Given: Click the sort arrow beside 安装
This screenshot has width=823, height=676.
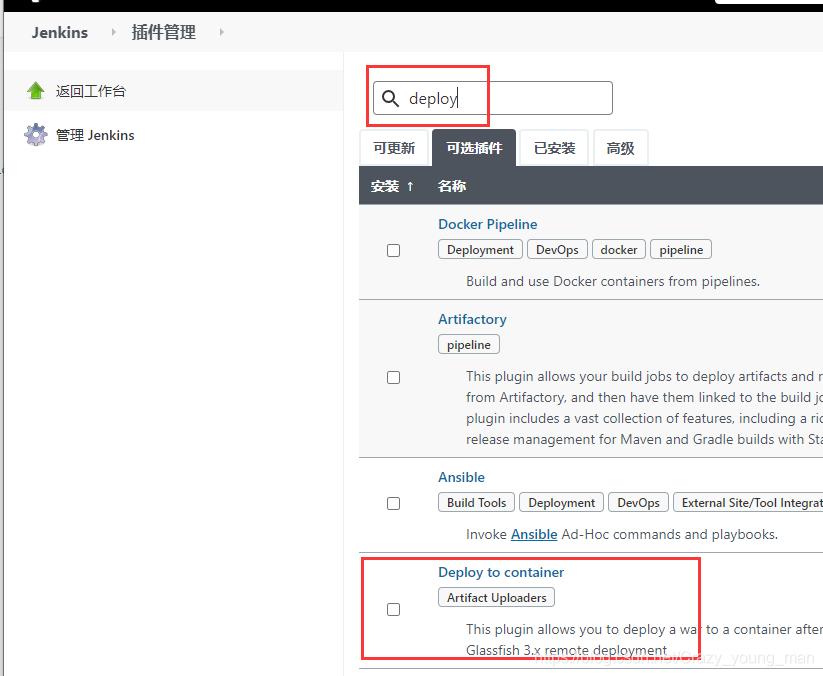Looking at the screenshot, I should [x=410, y=186].
